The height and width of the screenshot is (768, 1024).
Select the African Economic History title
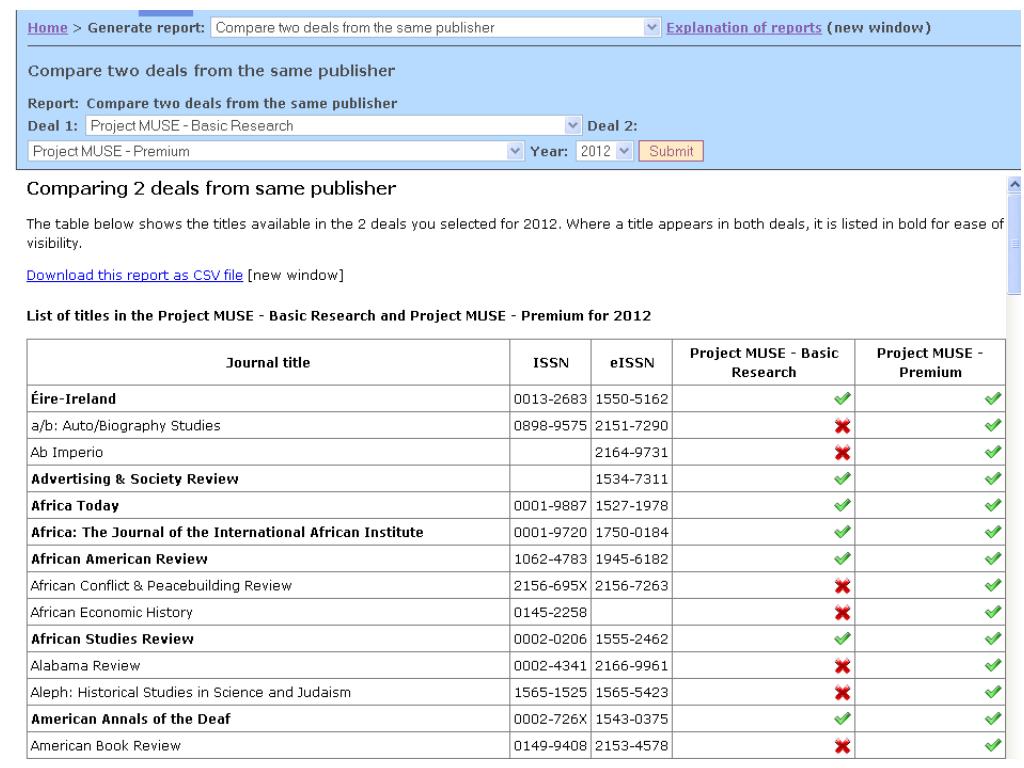(111, 613)
